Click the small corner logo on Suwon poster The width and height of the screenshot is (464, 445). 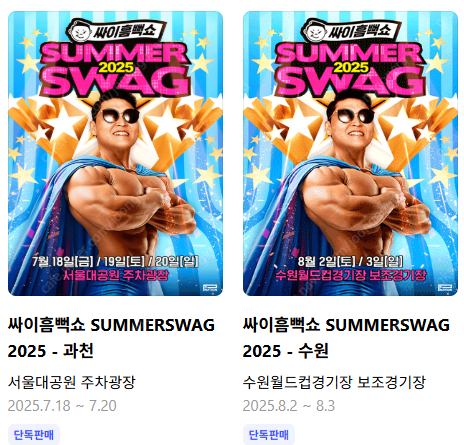point(445,288)
